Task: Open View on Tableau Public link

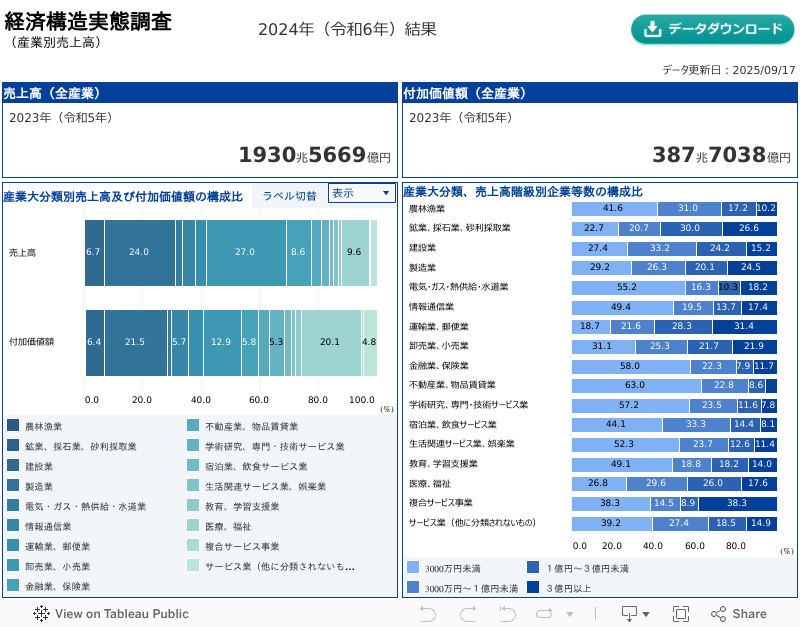Action: pos(121,614)
